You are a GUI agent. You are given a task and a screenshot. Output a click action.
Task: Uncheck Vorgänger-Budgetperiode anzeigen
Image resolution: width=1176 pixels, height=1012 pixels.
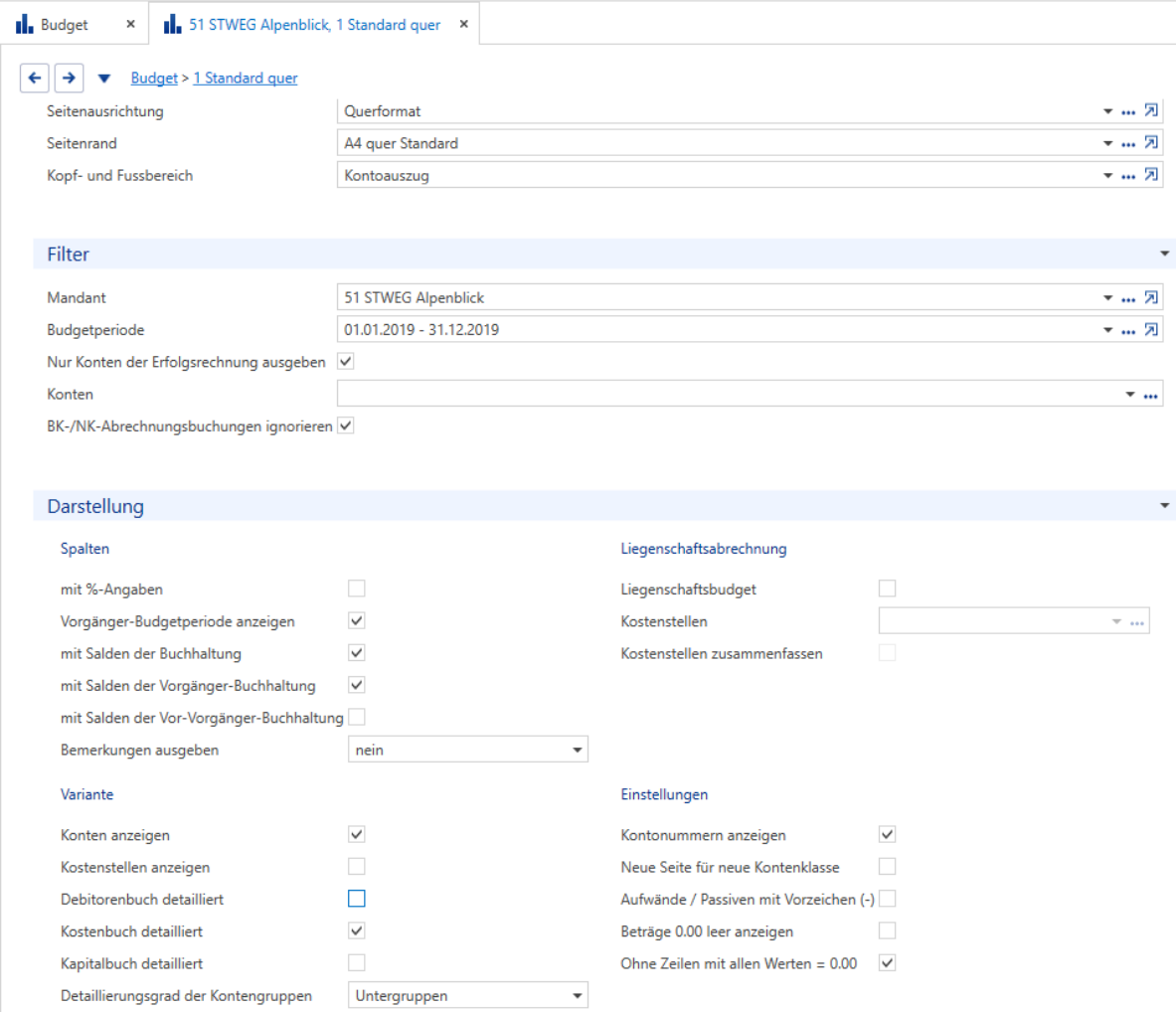[x=357, y=621]
